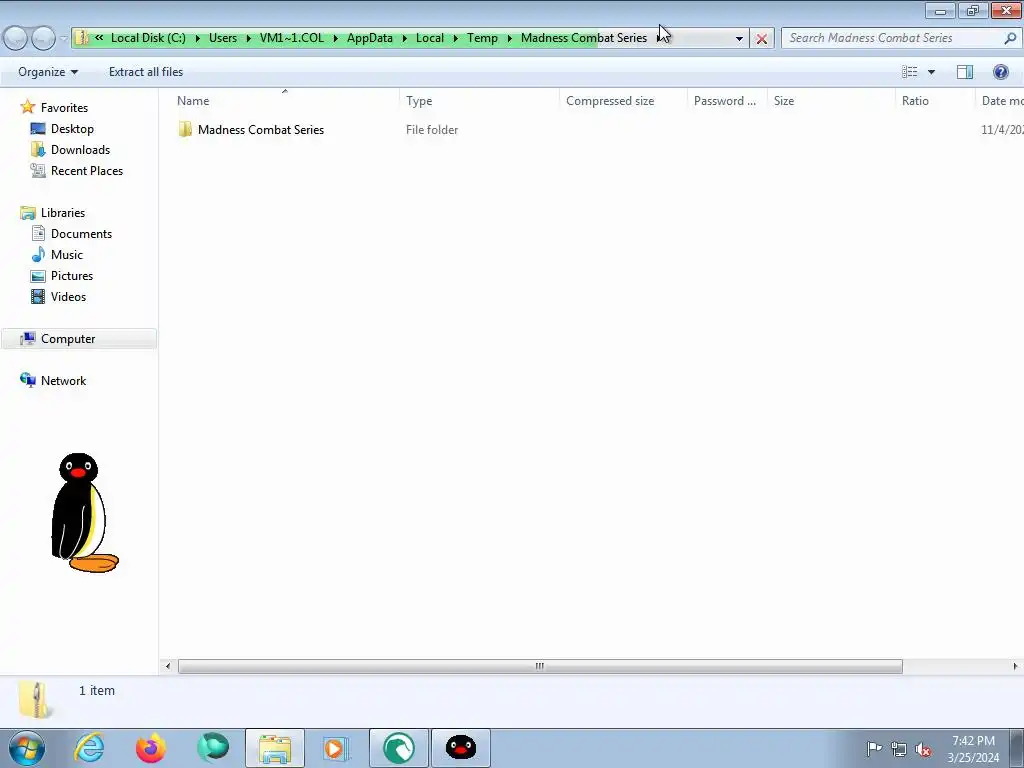1024x768 pixels.
Task: Open Pictures library
Action: pos(72,276)
